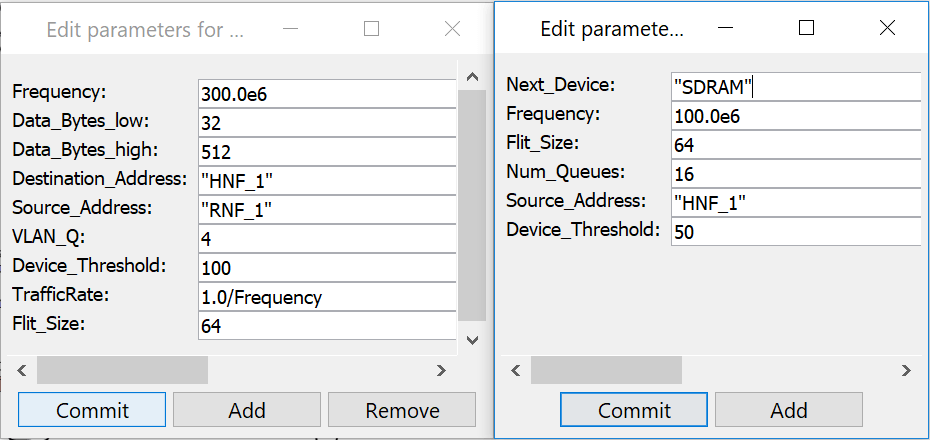This screenshot has width=930, height=440.
Task: Click Commit beside the Remove dialog's Add button
Action: pyautogui.click(x=92, y=410)
